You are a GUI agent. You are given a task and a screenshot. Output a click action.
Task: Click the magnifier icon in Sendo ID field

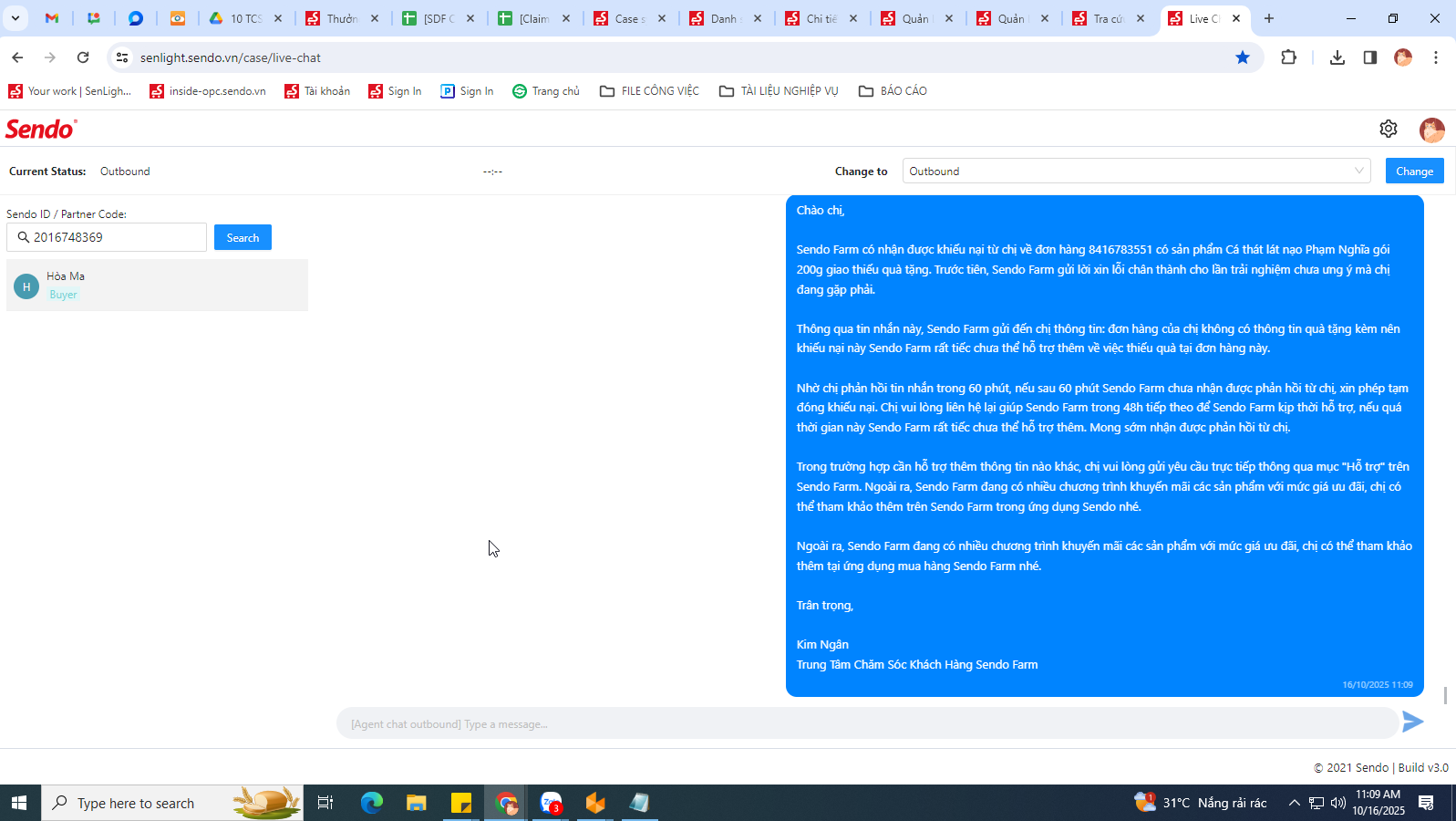coord(24,237)
